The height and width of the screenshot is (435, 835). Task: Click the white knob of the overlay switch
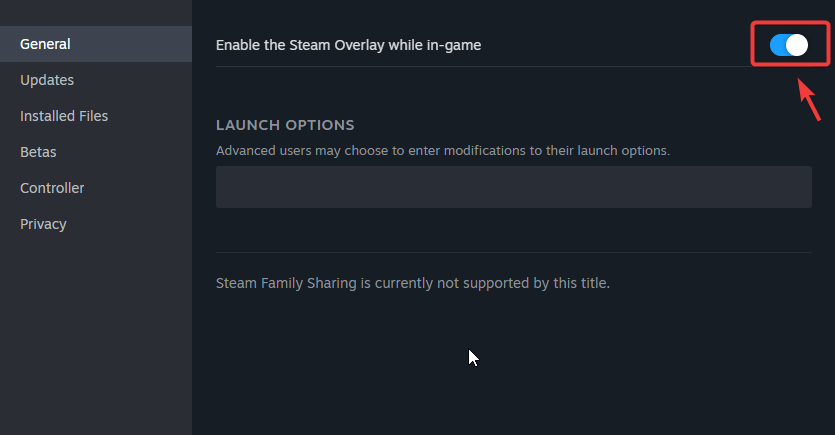tap(797, 45)
